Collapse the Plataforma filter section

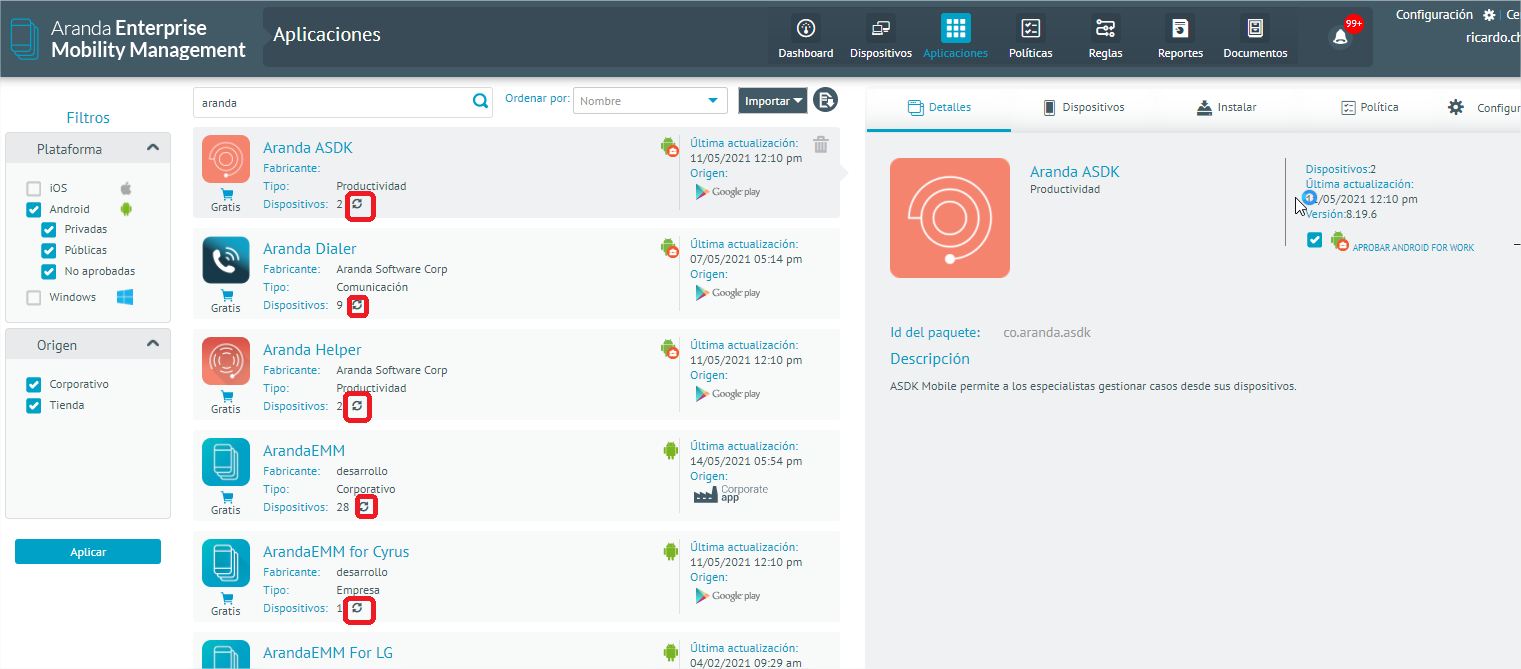[152, 148]
